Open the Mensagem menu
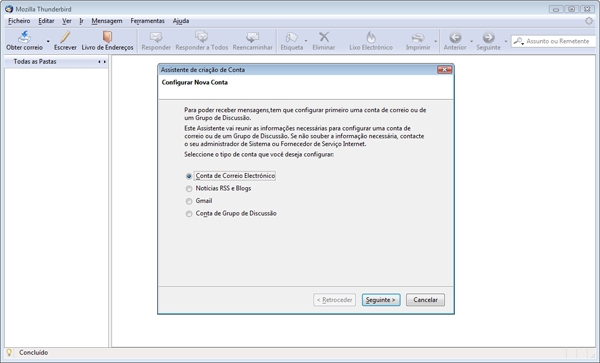 107,21
